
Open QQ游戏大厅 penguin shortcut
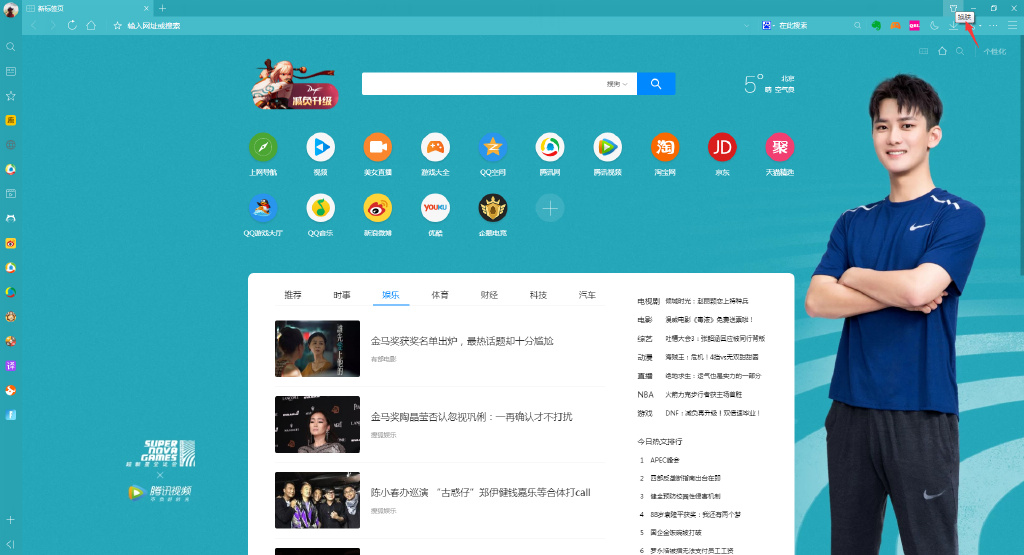point(263,208)
